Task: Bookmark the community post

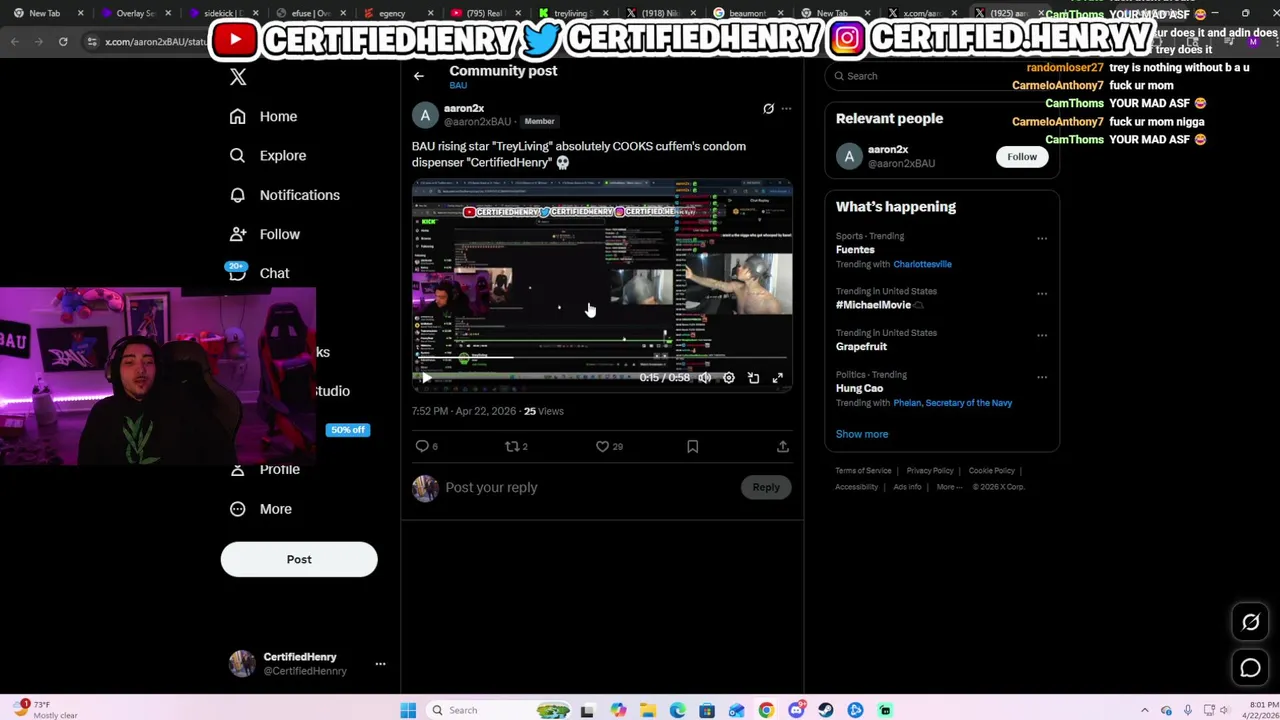Action: pyautogui.click(x=692, y=447)
